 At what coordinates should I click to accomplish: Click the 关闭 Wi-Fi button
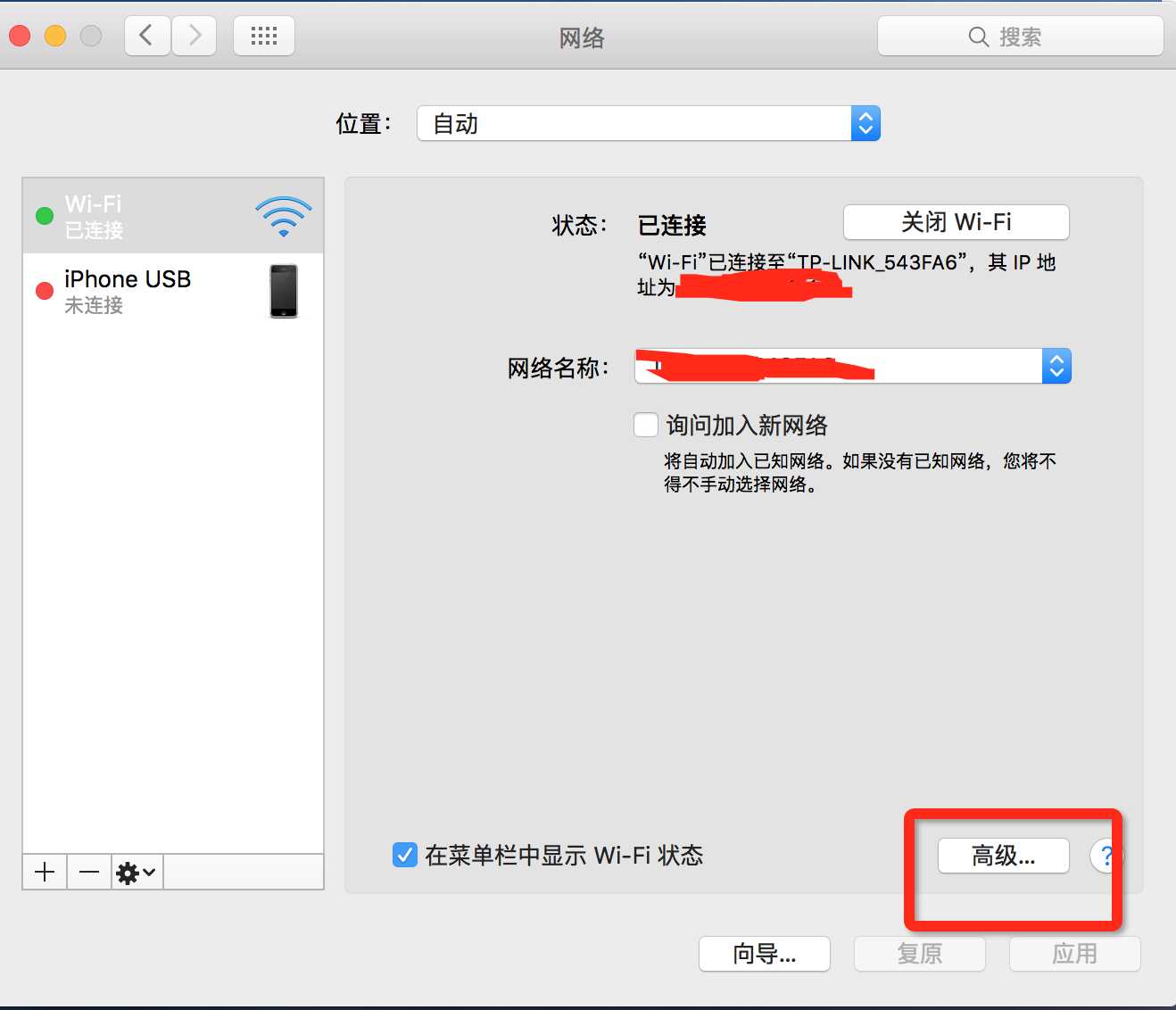coord(956,222)
